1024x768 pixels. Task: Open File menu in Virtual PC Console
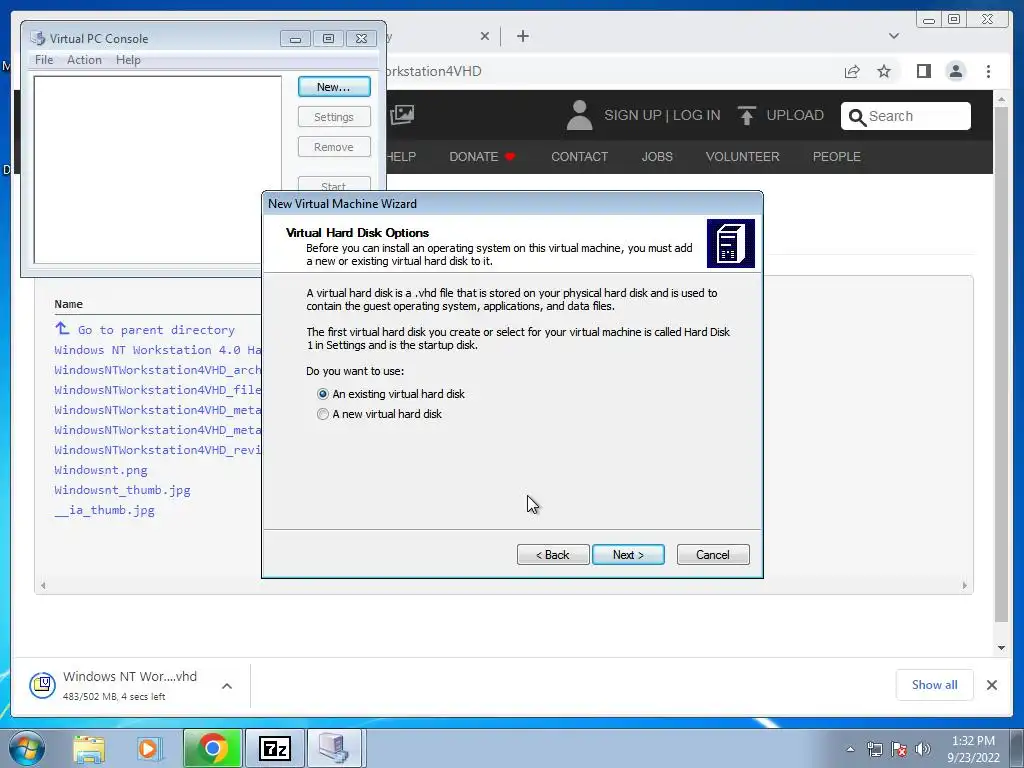pyautogui.click(x=44, y=59)
